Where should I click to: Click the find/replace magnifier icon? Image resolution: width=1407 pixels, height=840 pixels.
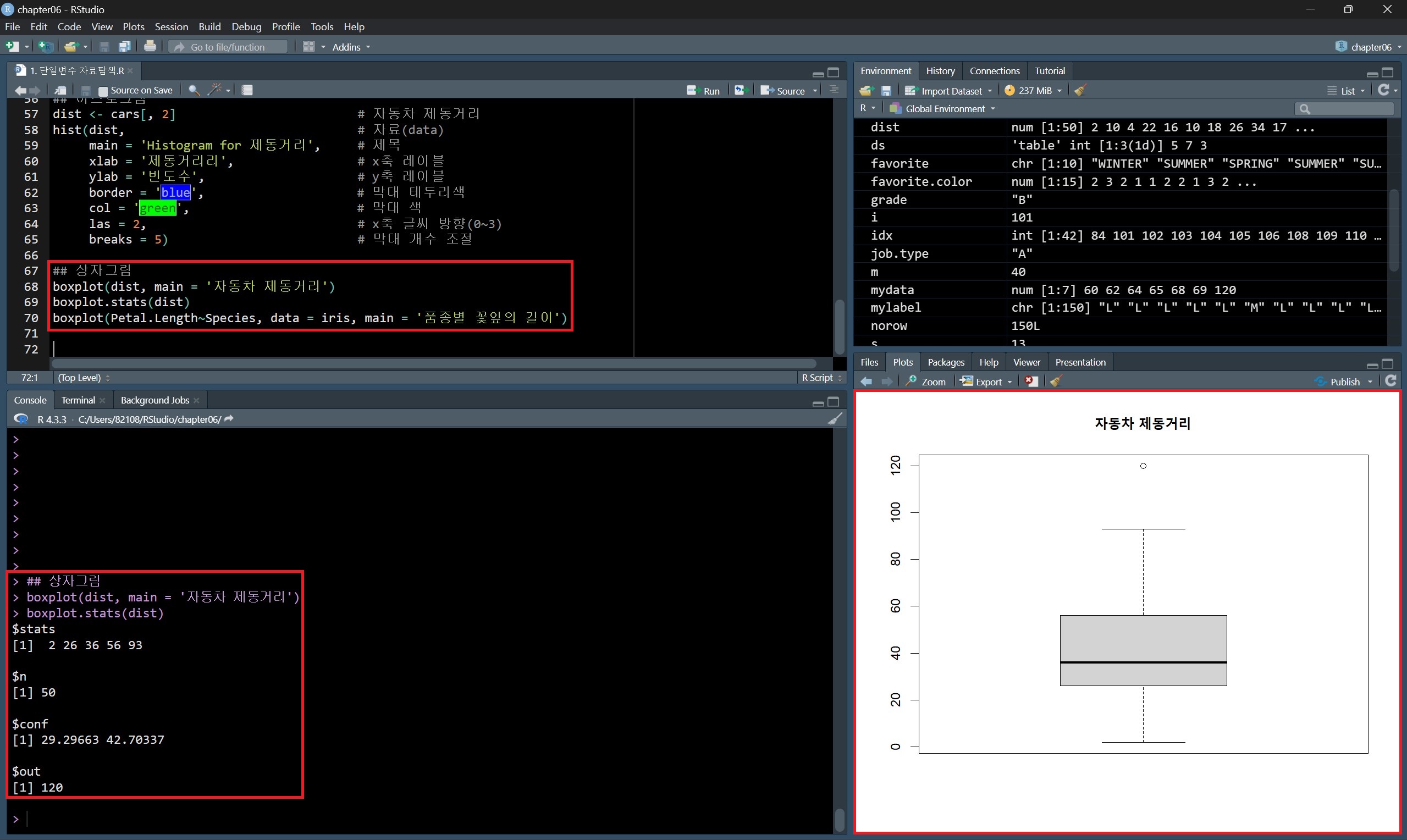[194, 90]
